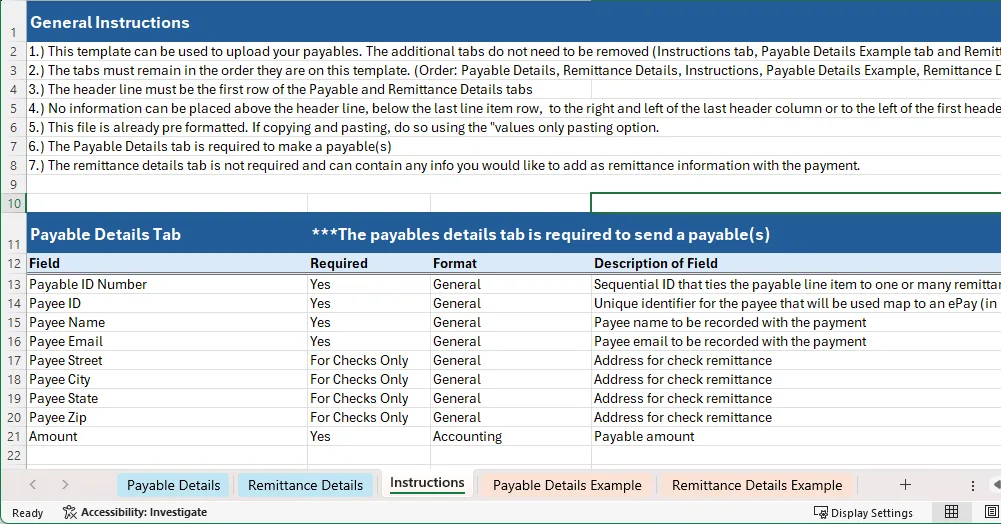Switch to the Remittance Details sheet tab
Viewport: 1001px width, 524px height.
(305, 485)
